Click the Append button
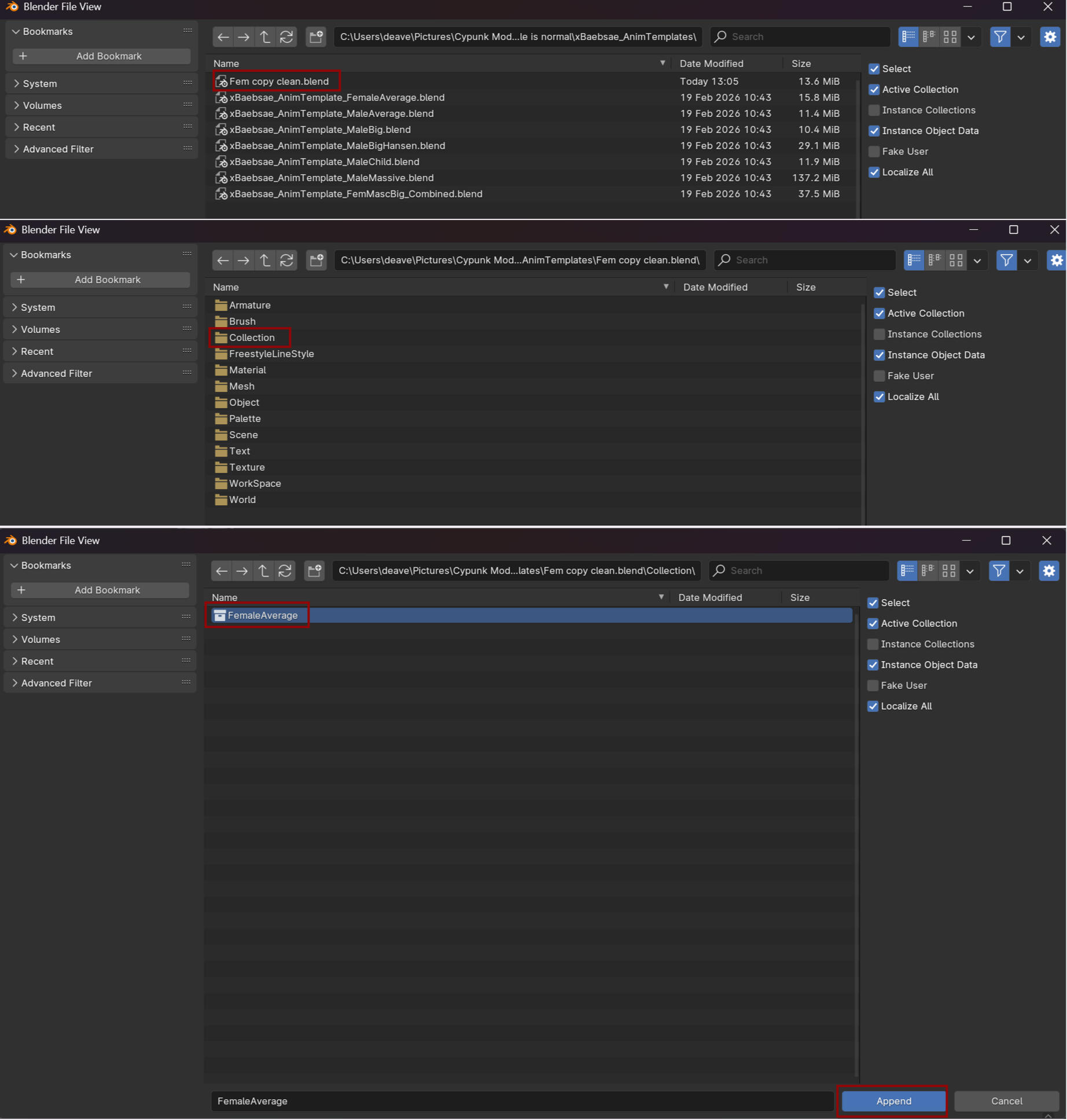This screenshot has height=1120, width=1067. coord(893,1101)
